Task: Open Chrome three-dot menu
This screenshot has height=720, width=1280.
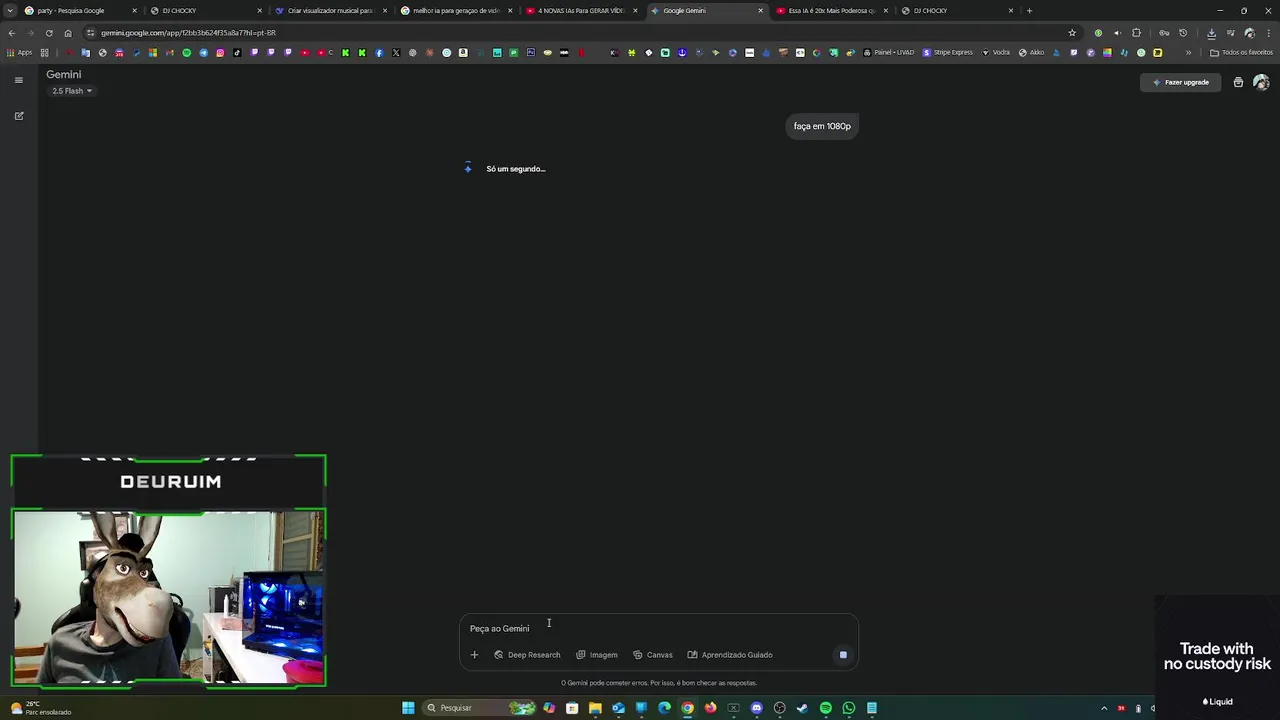Action: tap(1268, 33)
